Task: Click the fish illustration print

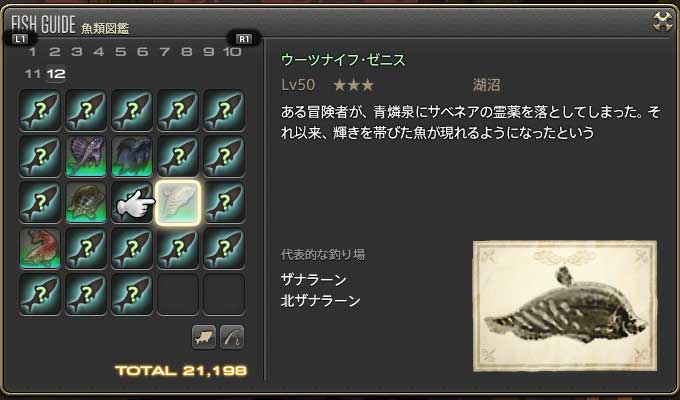Action: click(x=565, y=306)
